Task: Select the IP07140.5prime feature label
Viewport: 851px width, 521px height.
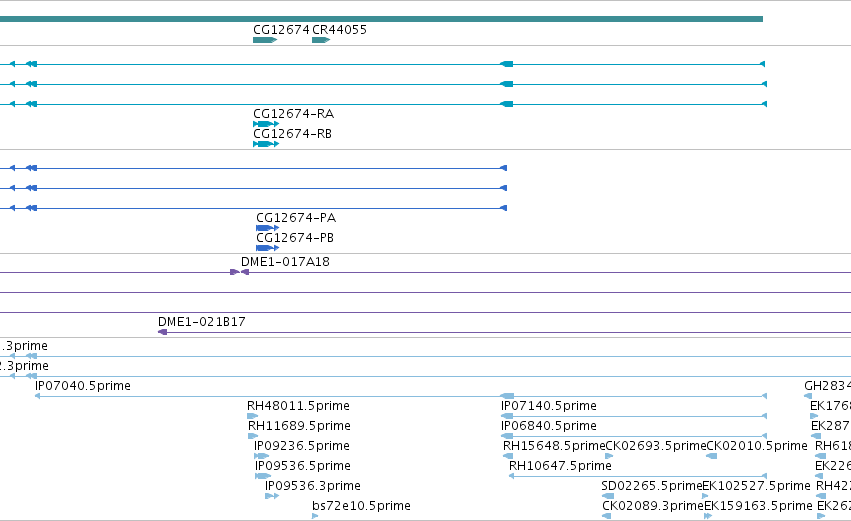Action: tap(548, 406)
